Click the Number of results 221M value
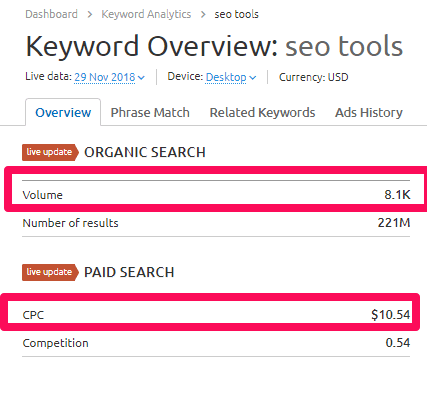The image size is (427, 401). click(x=394, y=223)
